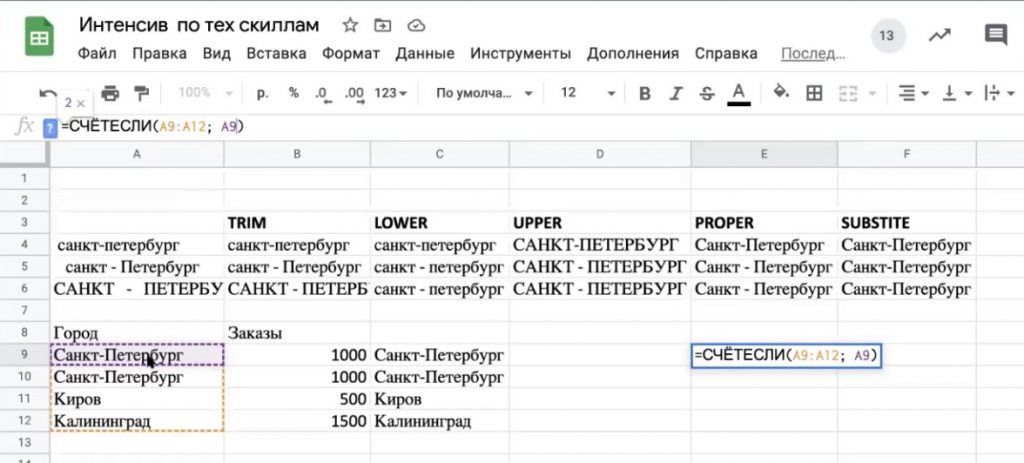Format as percent
Viewport: 1024px width, 463px height.
[294, 93]
